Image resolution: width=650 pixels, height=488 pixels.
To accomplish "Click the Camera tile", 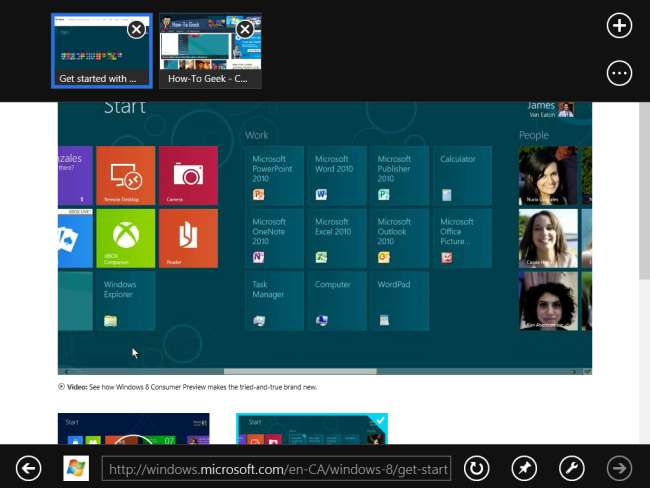I will (188, 176).
